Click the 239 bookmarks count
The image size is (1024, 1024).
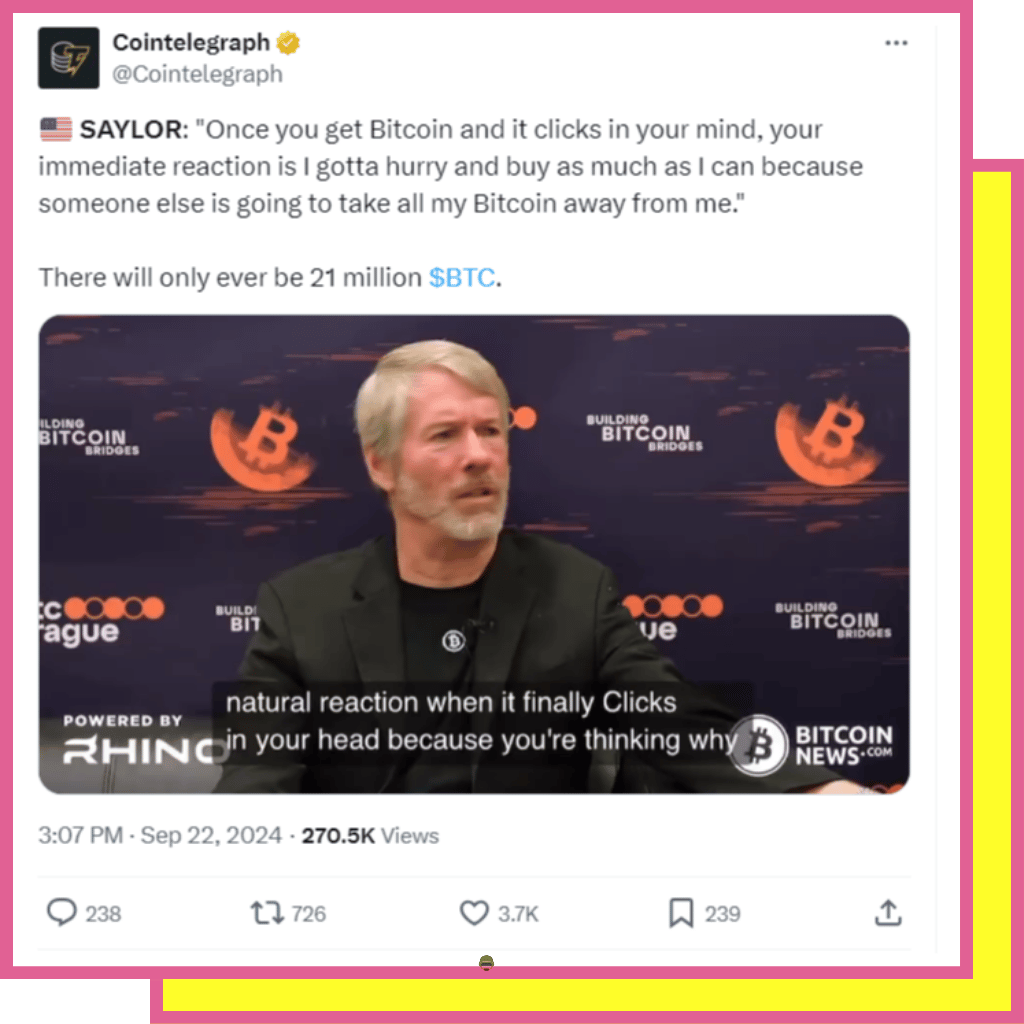[x=722, y=914]
